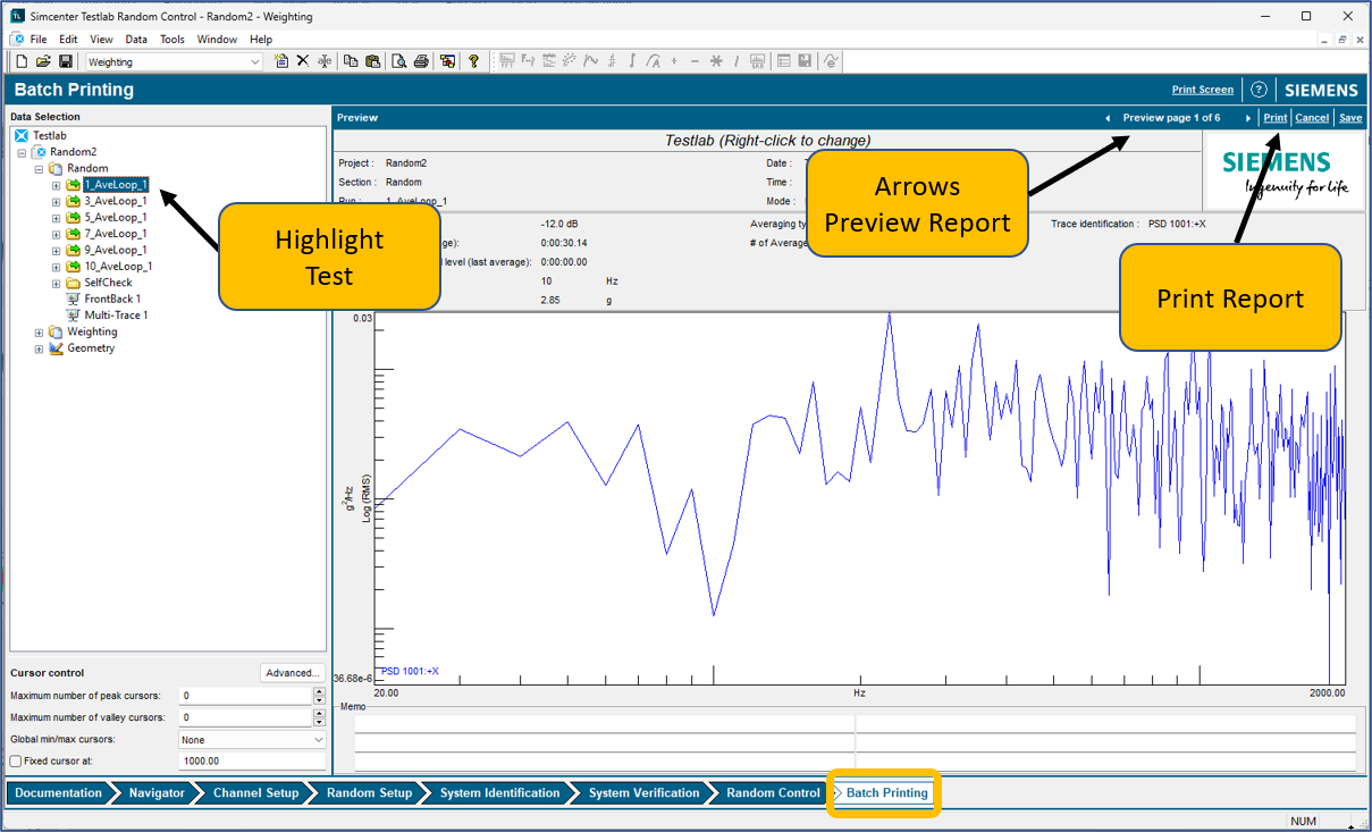This screenshot has height=832, width=1372.
Task: Click the Print link in Preview bar
Action: click(1275, 118)
